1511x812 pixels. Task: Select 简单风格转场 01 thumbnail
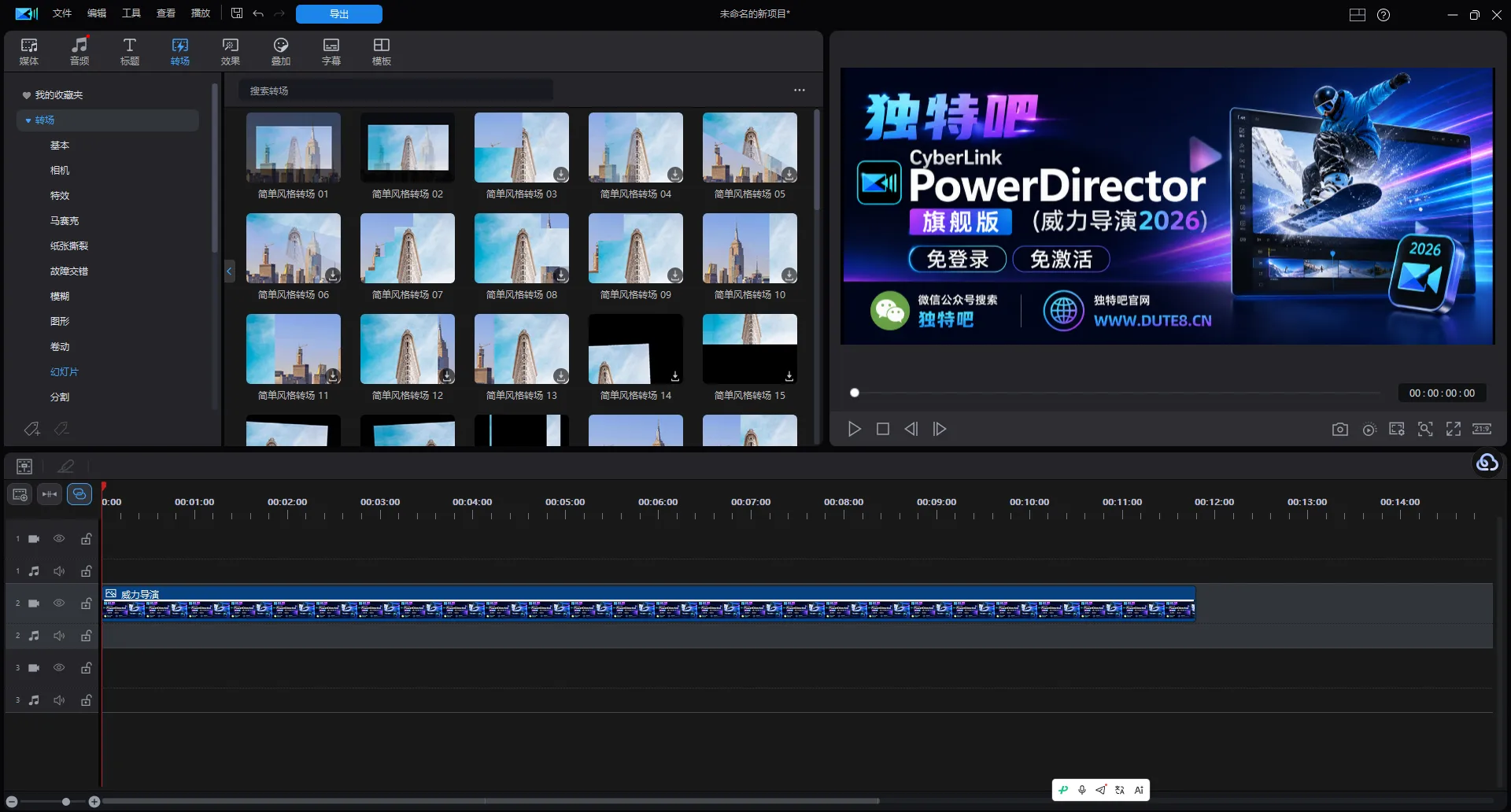pos(294,148)
